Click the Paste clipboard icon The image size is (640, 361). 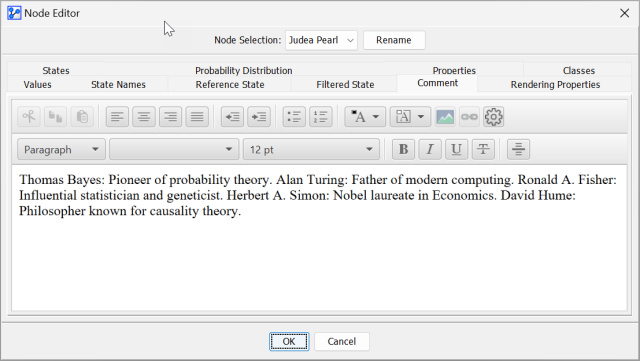82,117
